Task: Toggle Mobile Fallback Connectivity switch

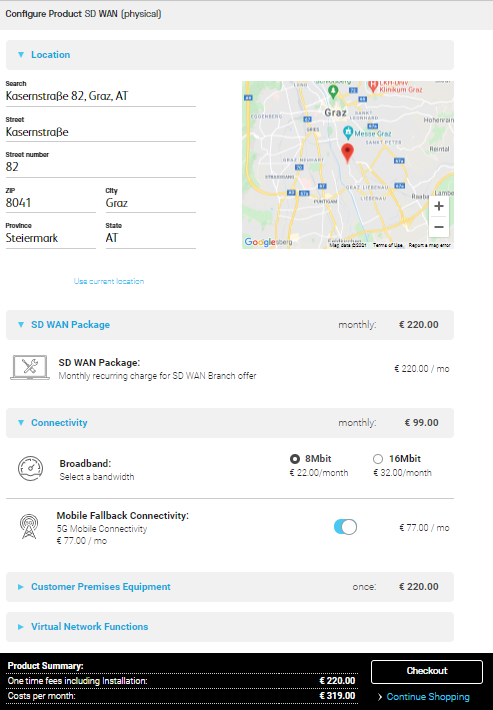Action: 345,527
